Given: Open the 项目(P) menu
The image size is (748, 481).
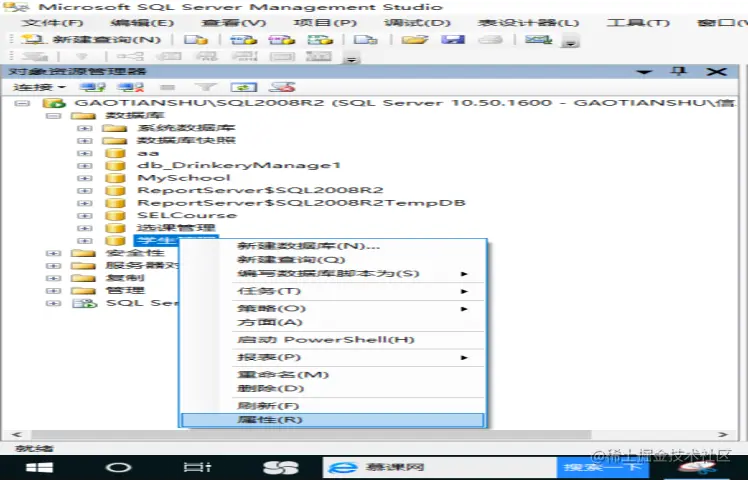Looking at the screenshot, I should coord(325,23).
